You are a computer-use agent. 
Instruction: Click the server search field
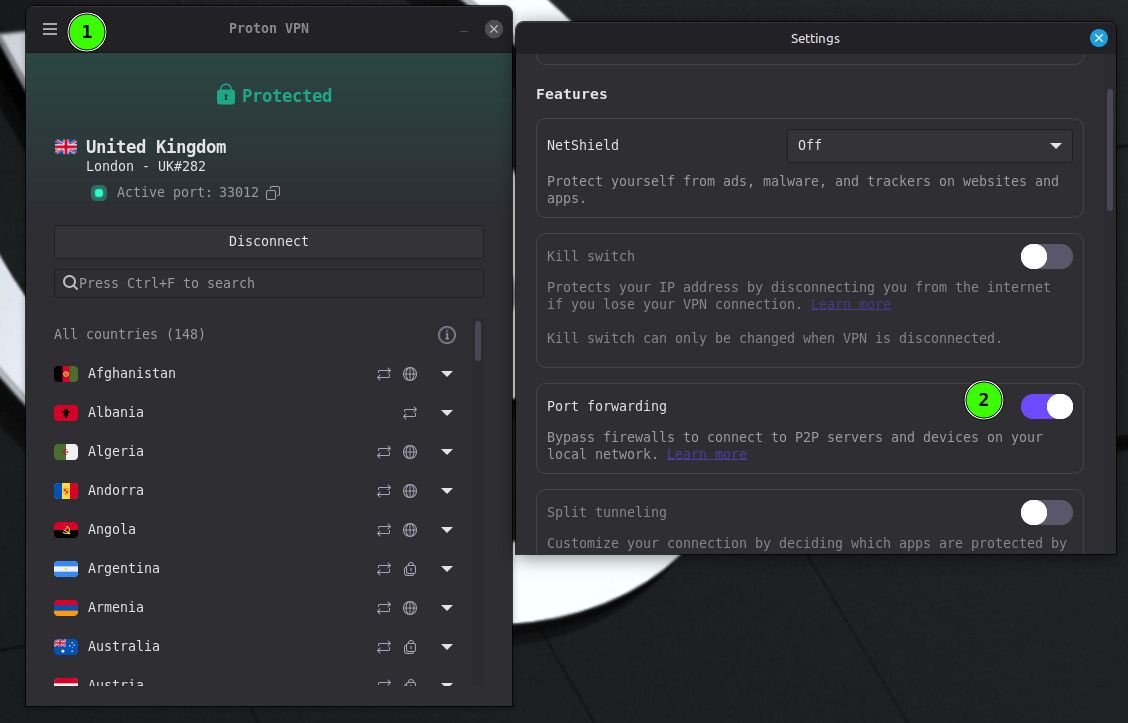point(268,283)
